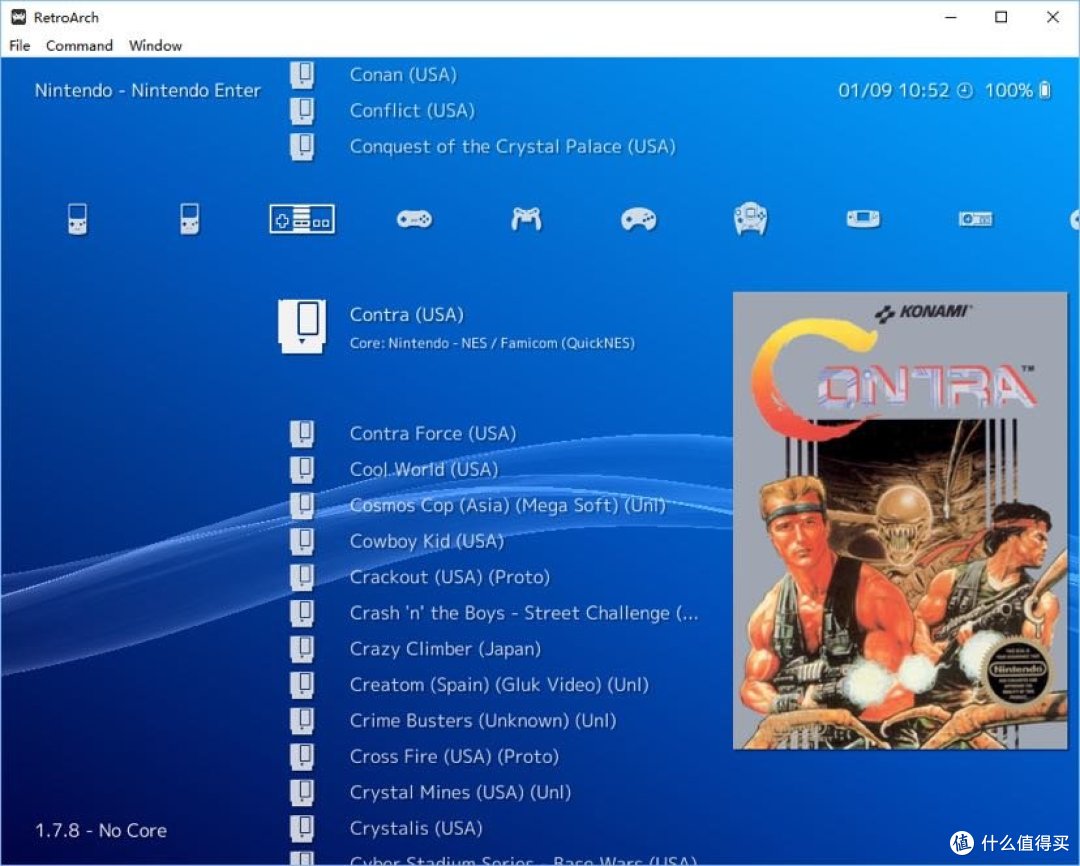Select Cross Fire (USA) (Proto)
1080x866 pixels.
(454, 756)
